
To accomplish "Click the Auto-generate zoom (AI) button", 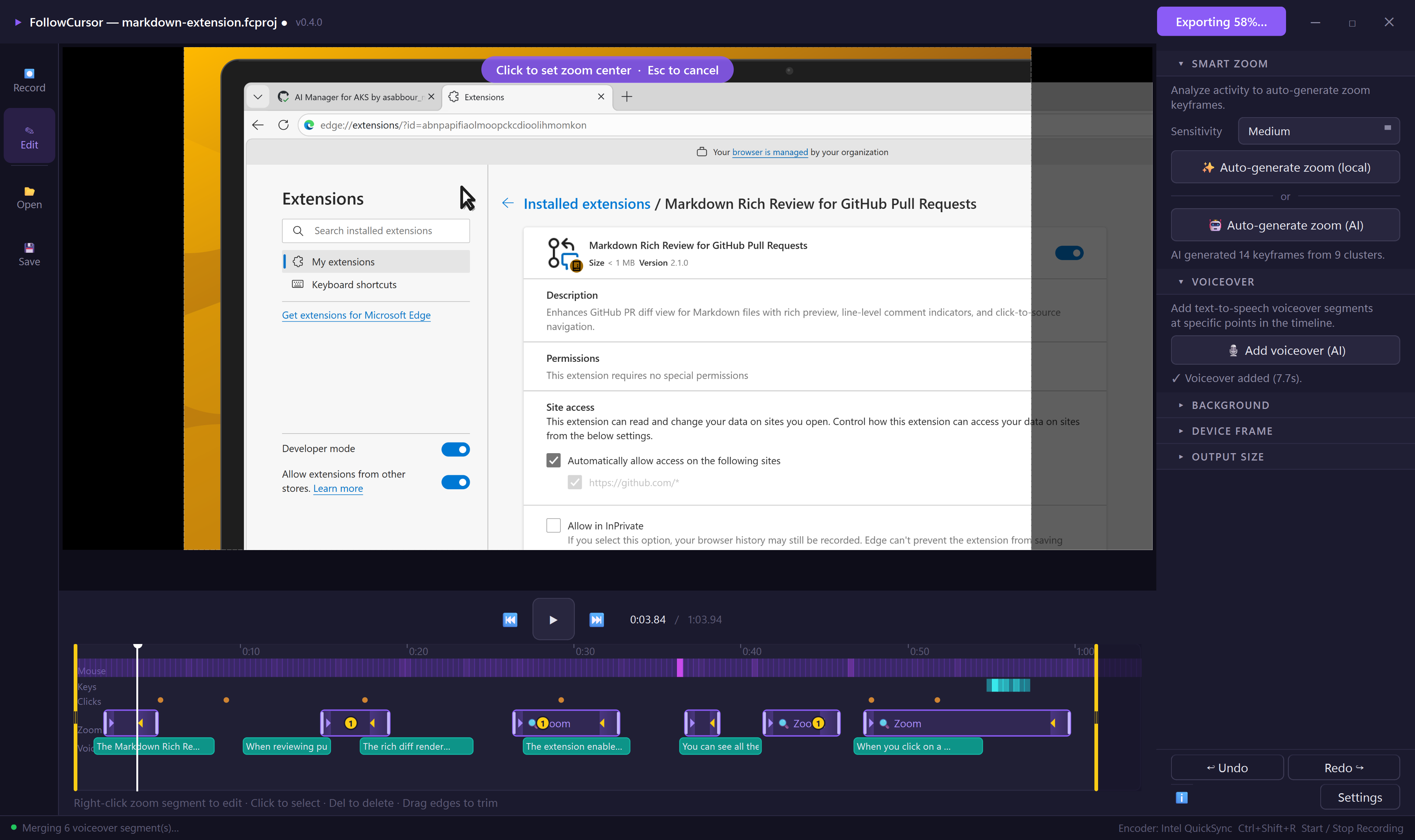I will pos(1285,225).
